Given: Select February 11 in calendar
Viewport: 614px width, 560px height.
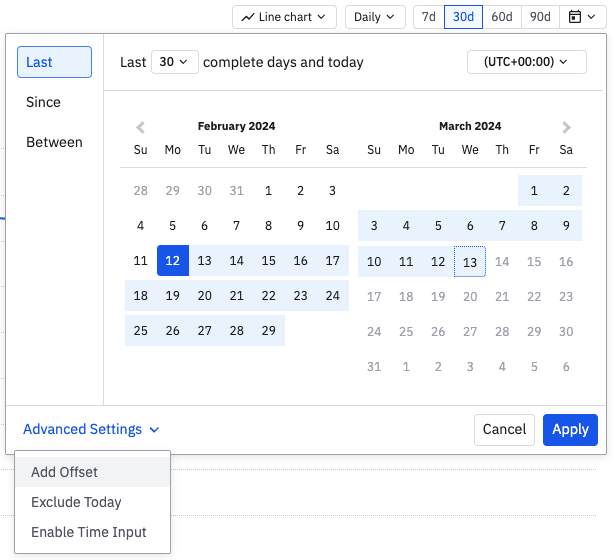Looking at the screenshot, I should coord(141,260).
